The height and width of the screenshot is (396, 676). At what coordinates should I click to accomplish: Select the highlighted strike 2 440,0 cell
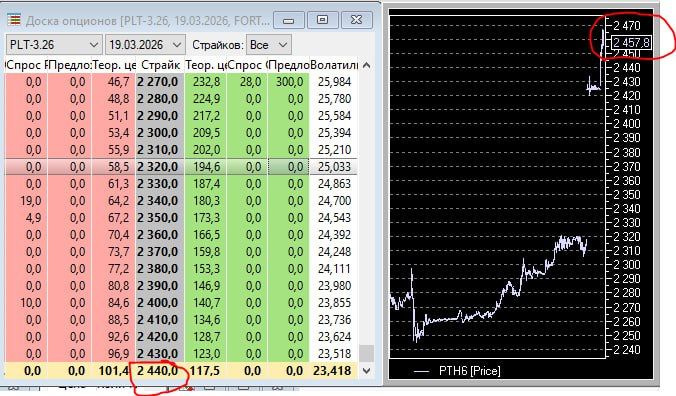[x=160, y=371]
